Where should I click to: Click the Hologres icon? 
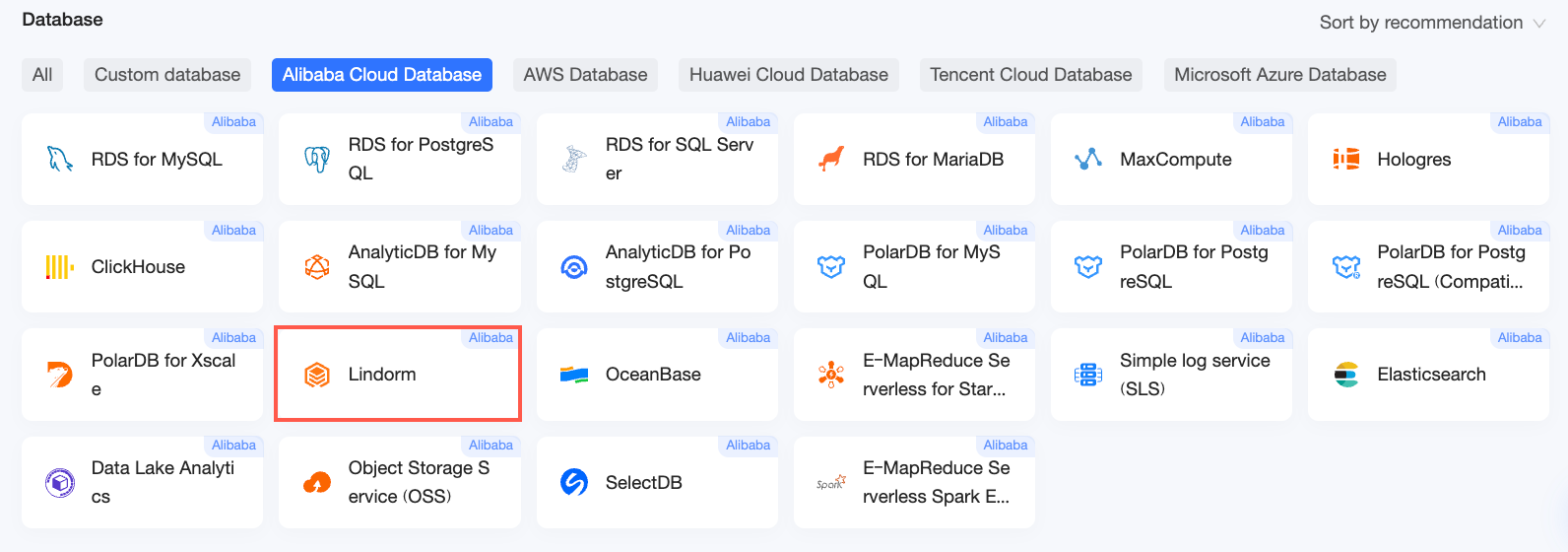click(1346, 159)
